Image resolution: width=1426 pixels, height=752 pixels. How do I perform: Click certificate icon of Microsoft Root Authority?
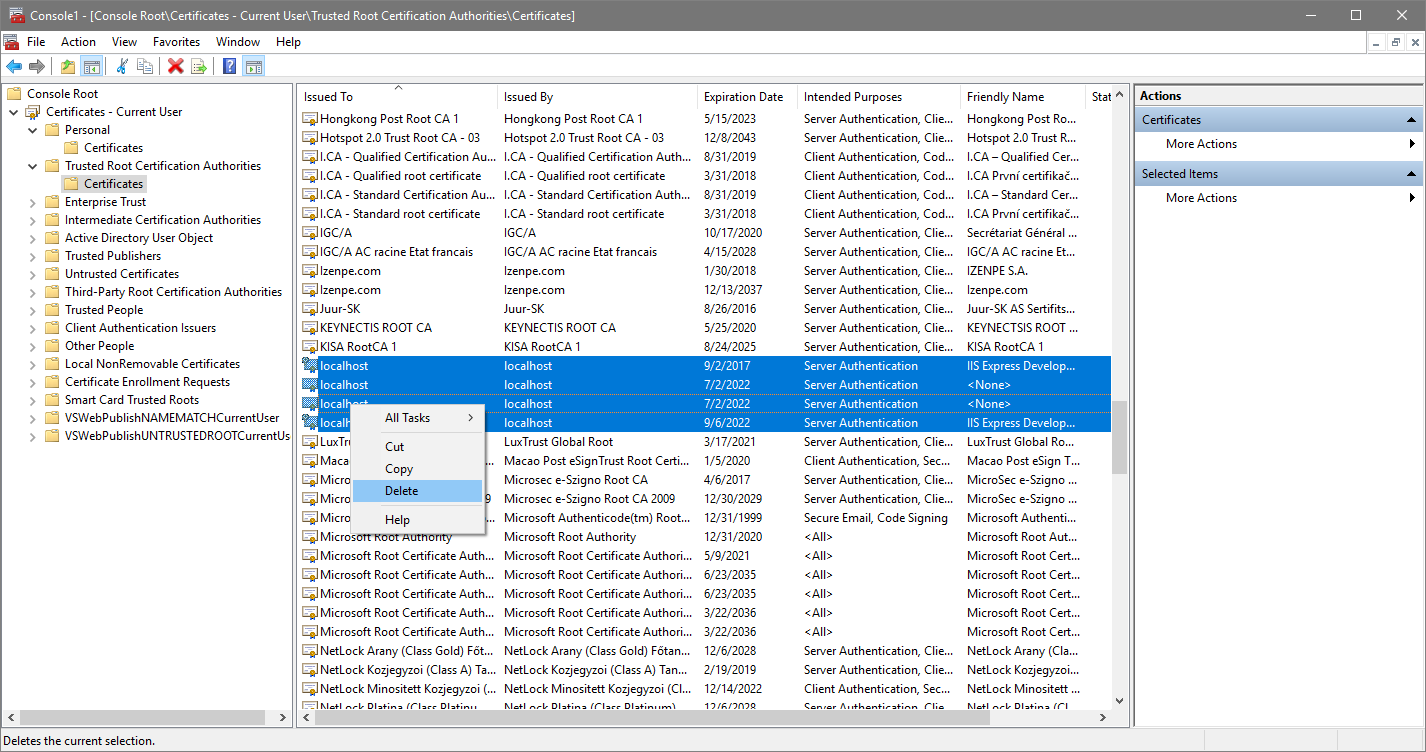pyautogui.click(x=310, y=537)
